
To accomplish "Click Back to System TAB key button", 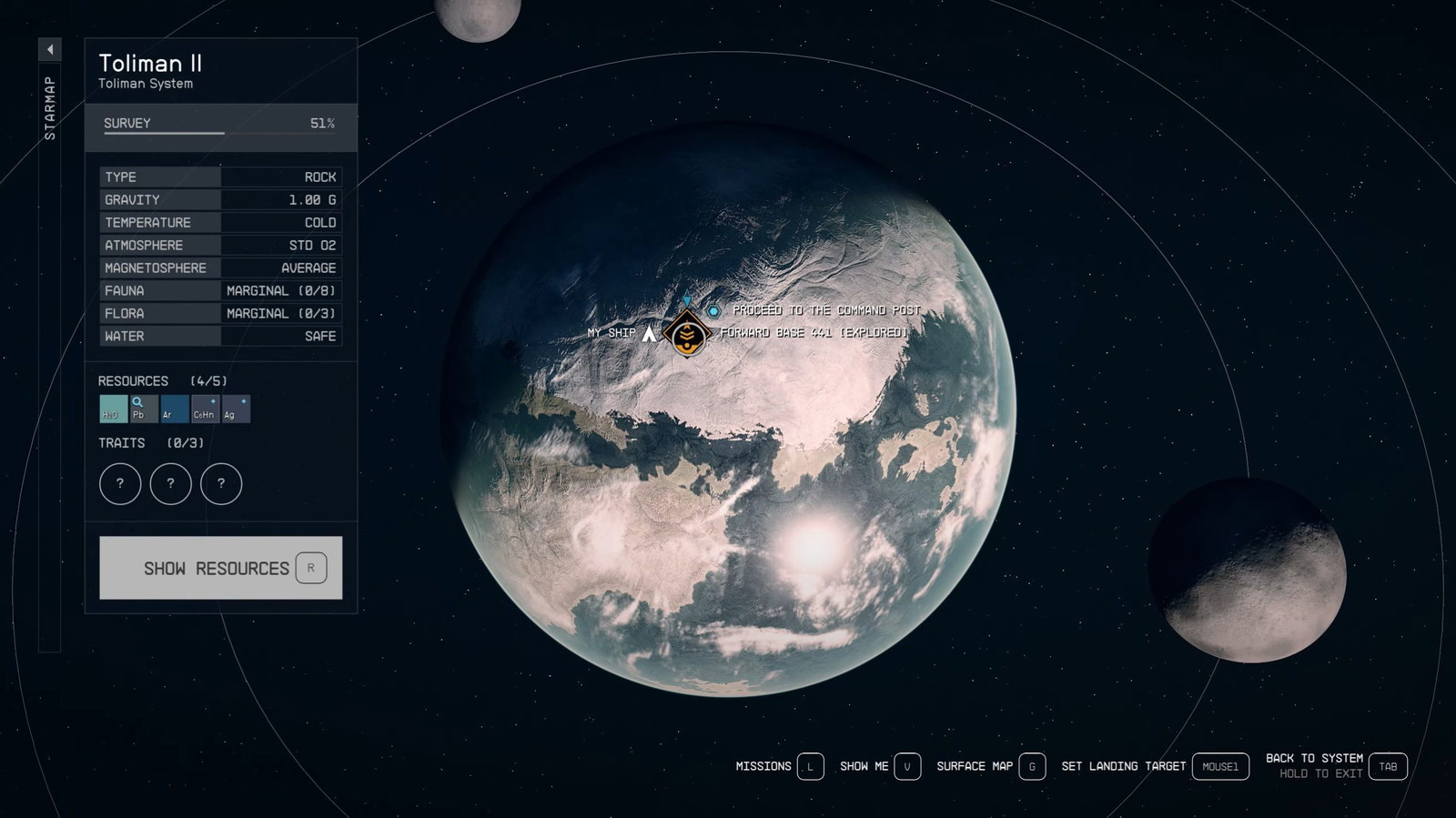I will pyautogui.click(x=1388, y=766).
